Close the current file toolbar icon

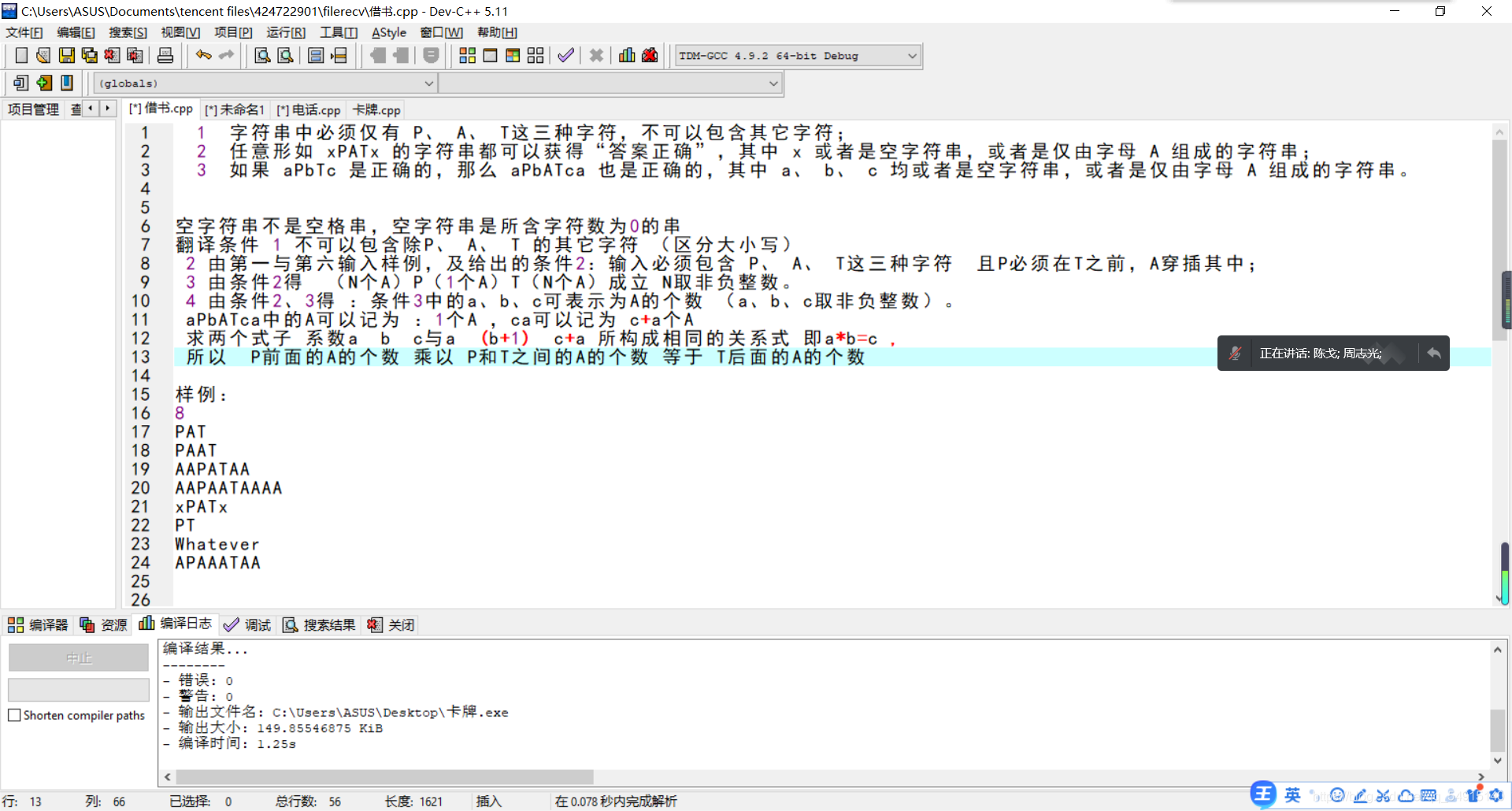point(113,55)
